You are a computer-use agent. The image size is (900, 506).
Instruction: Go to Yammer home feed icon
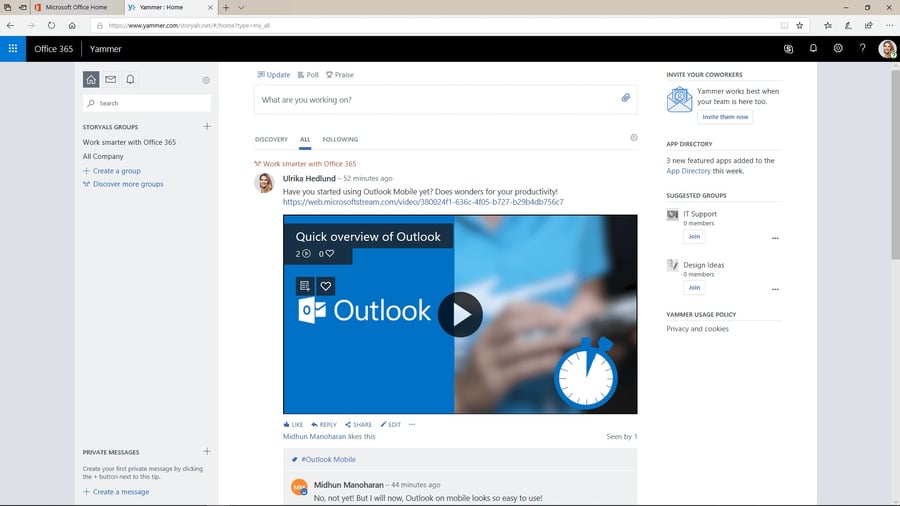tap(91, 79)
